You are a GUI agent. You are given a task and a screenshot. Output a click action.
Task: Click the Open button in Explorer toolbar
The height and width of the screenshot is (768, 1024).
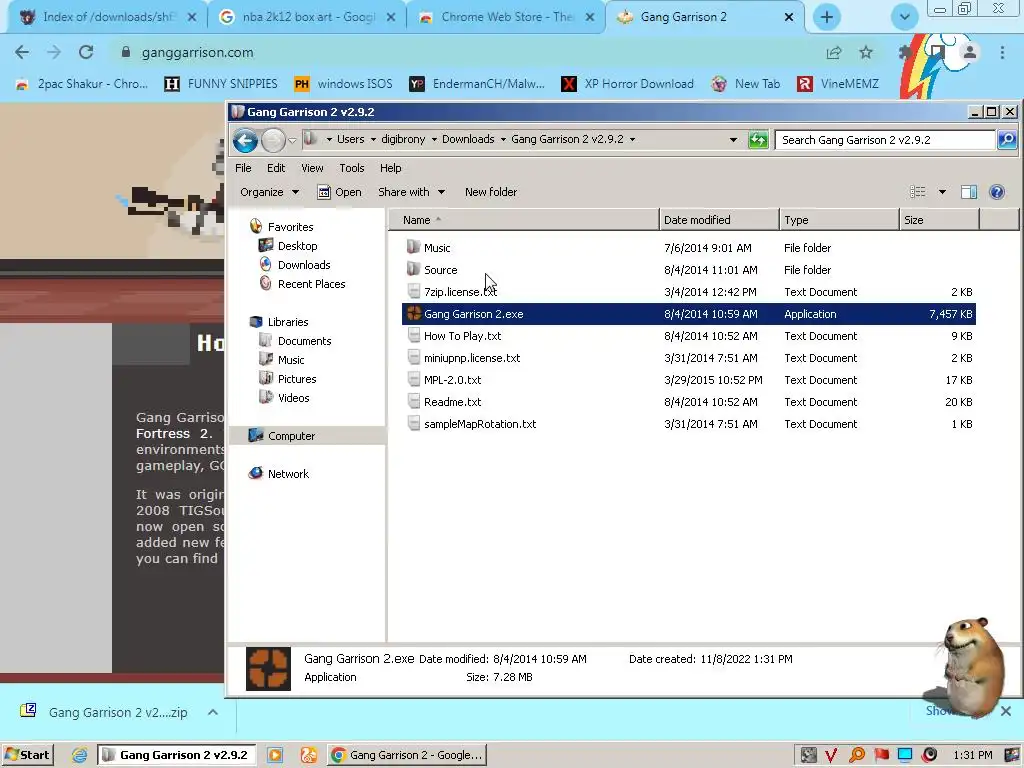tap(340, 192)
